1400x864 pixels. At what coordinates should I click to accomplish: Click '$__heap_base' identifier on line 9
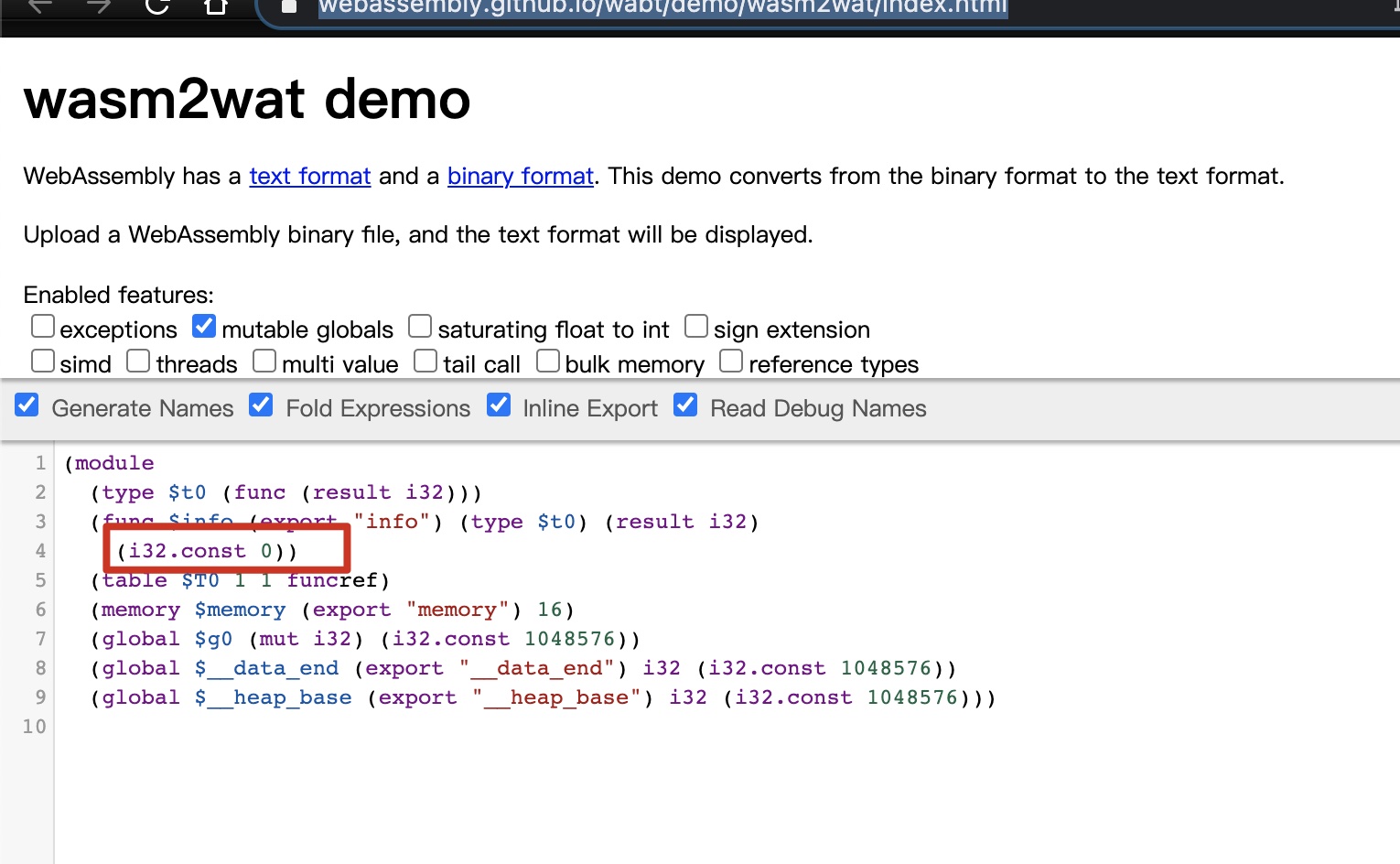[x=273, y=697]
